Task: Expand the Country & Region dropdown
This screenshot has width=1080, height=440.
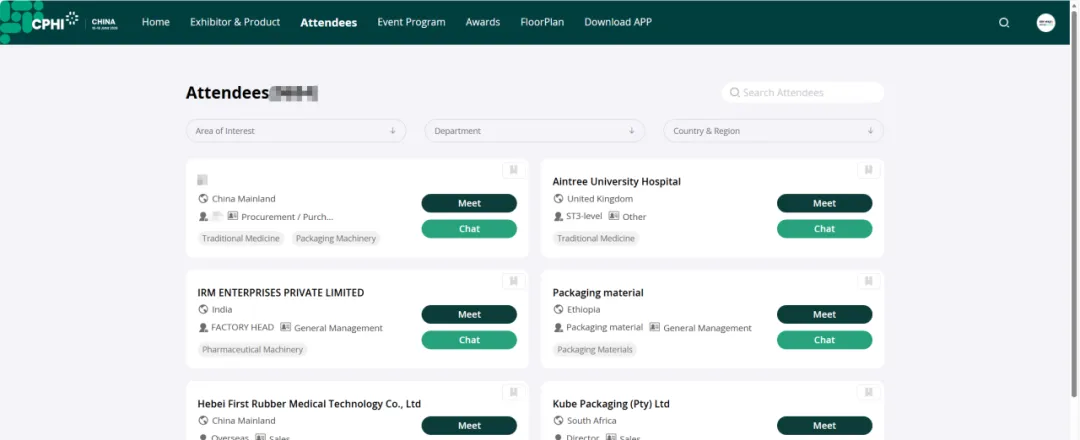Action: click(x=773, y=131)
